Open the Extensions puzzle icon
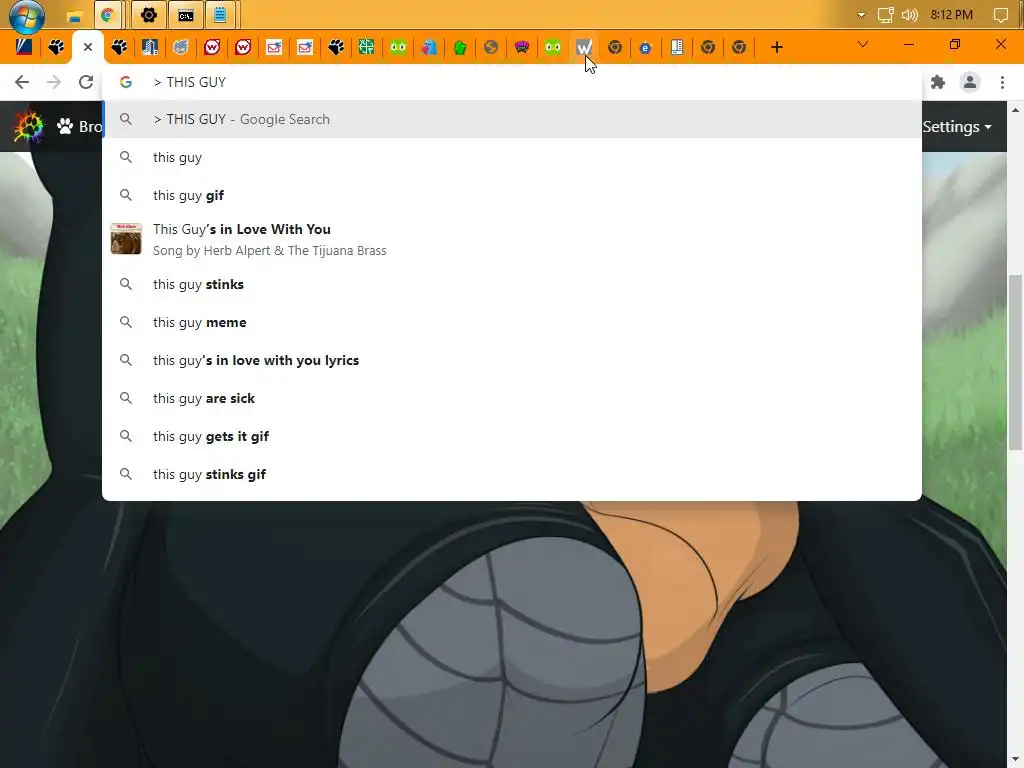The height and width of the screenshot is (768, 1024). pos(938,82)
